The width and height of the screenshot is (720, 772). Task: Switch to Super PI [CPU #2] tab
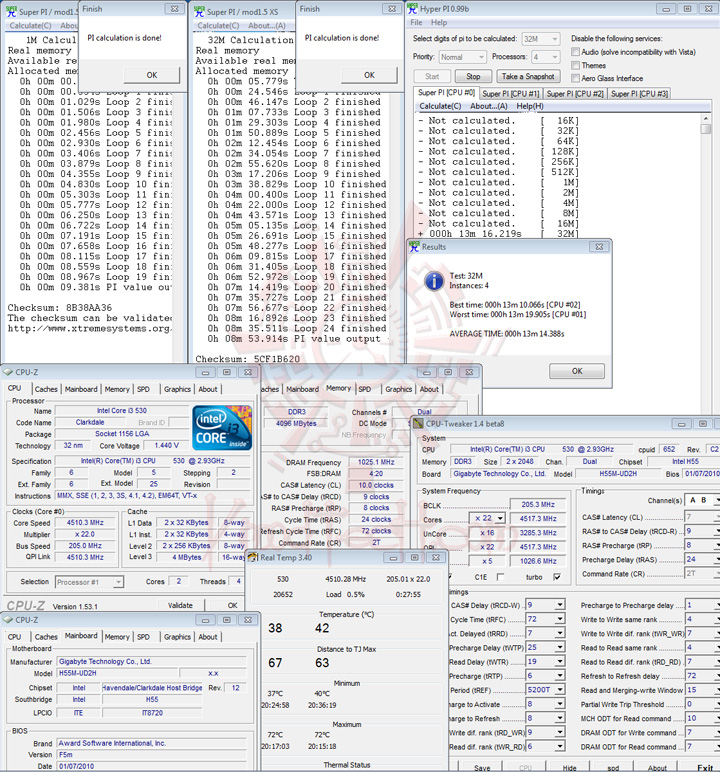tap(575, 94)
